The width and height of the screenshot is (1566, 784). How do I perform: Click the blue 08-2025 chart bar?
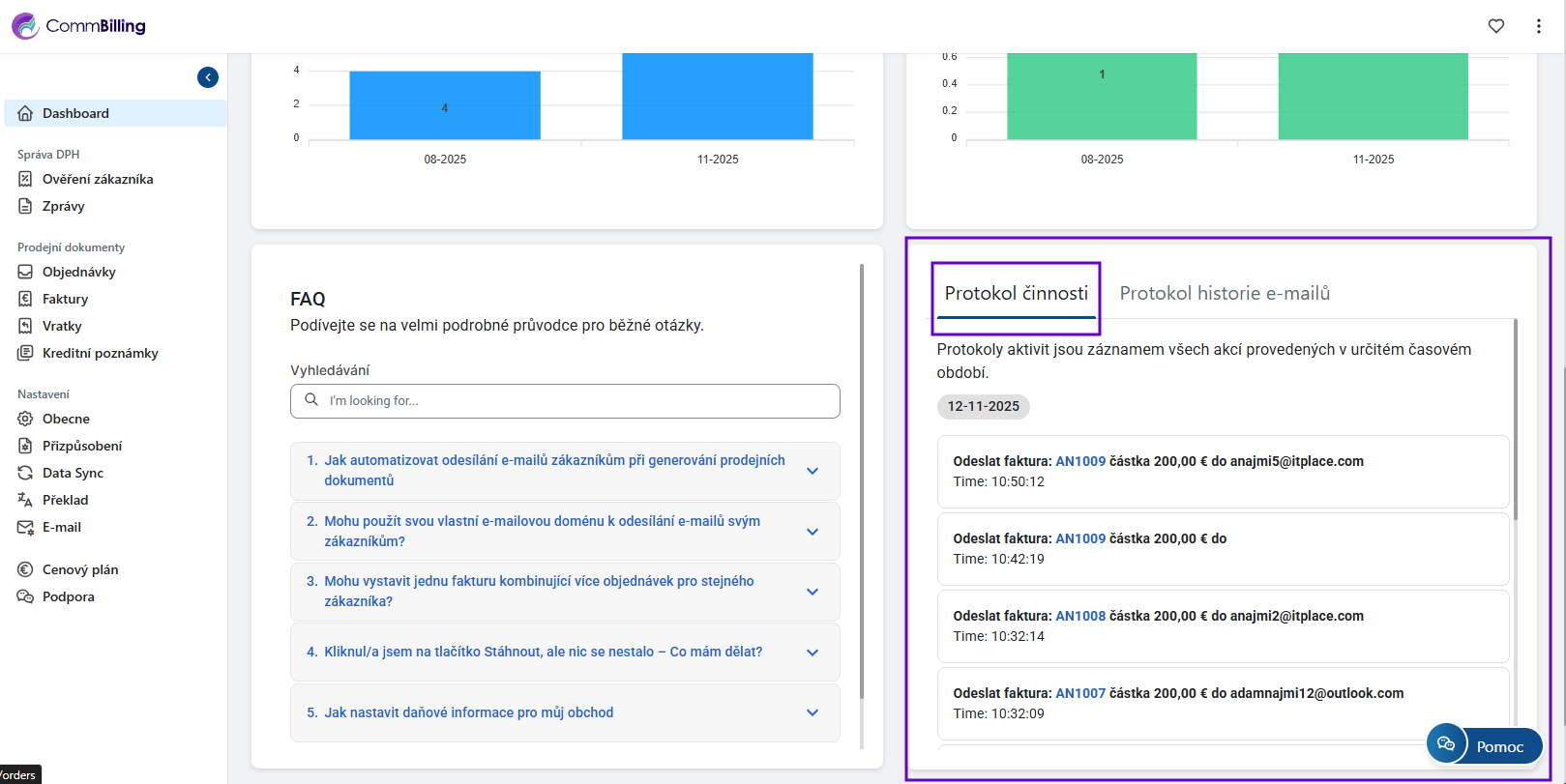445,105
